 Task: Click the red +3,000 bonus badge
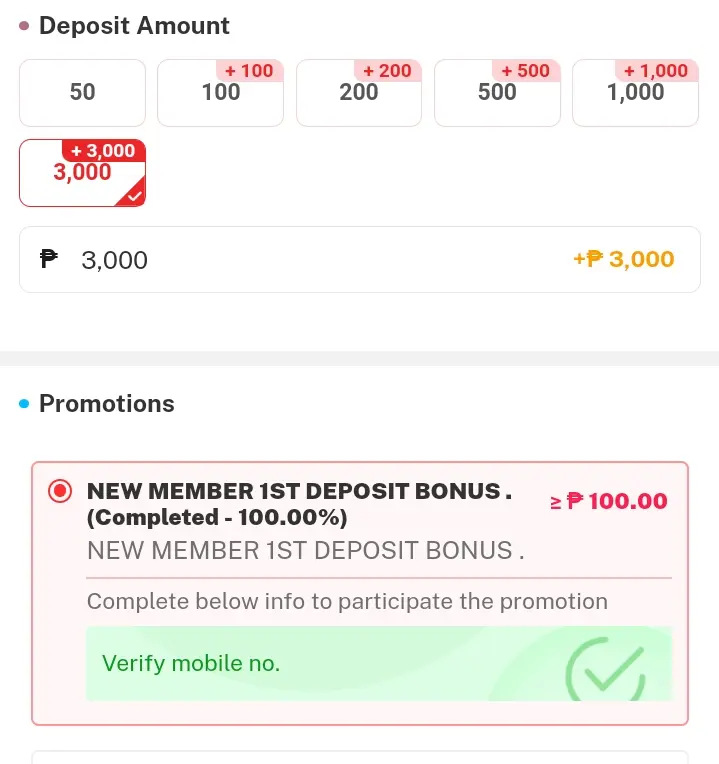103,151
